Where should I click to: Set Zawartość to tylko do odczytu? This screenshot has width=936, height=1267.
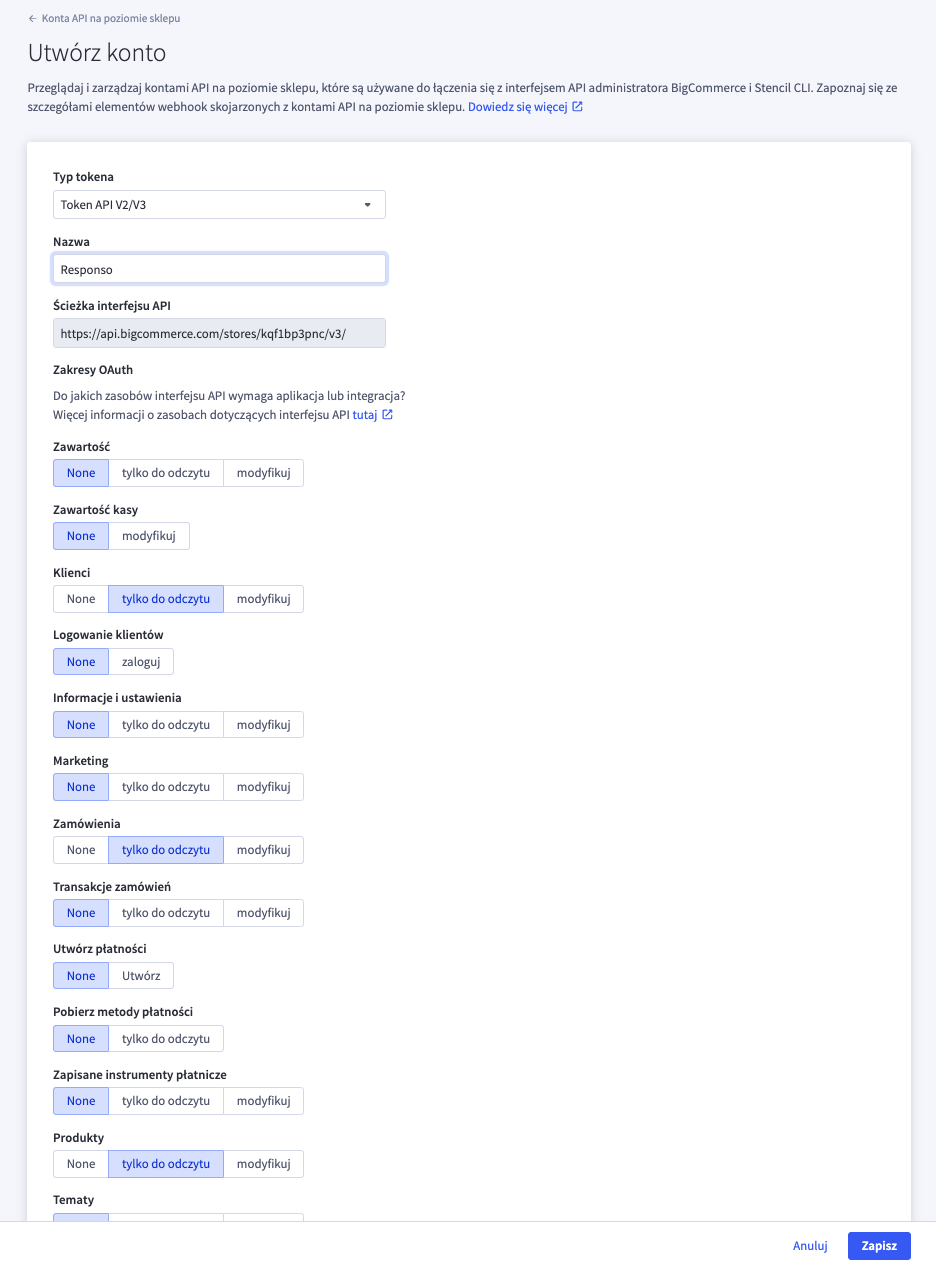166,473
